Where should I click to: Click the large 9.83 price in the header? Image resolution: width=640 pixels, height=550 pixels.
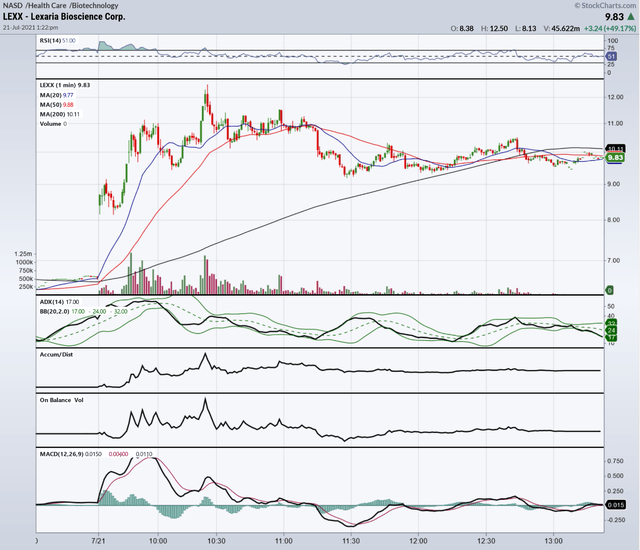pyautogui.click(x=615, y=17)
